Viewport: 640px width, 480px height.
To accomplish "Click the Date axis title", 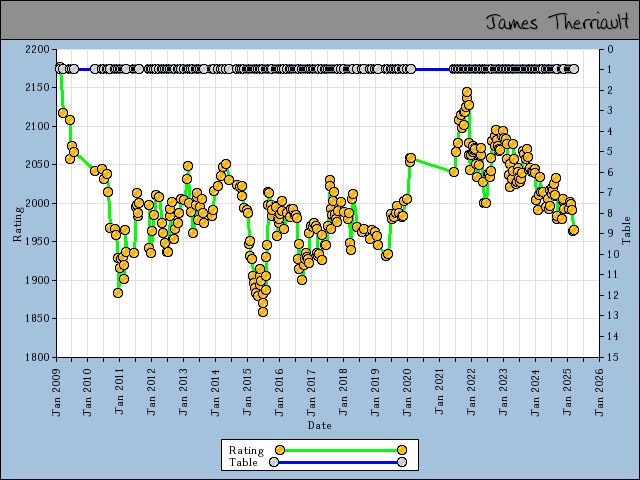I will (x=320, y=425).
